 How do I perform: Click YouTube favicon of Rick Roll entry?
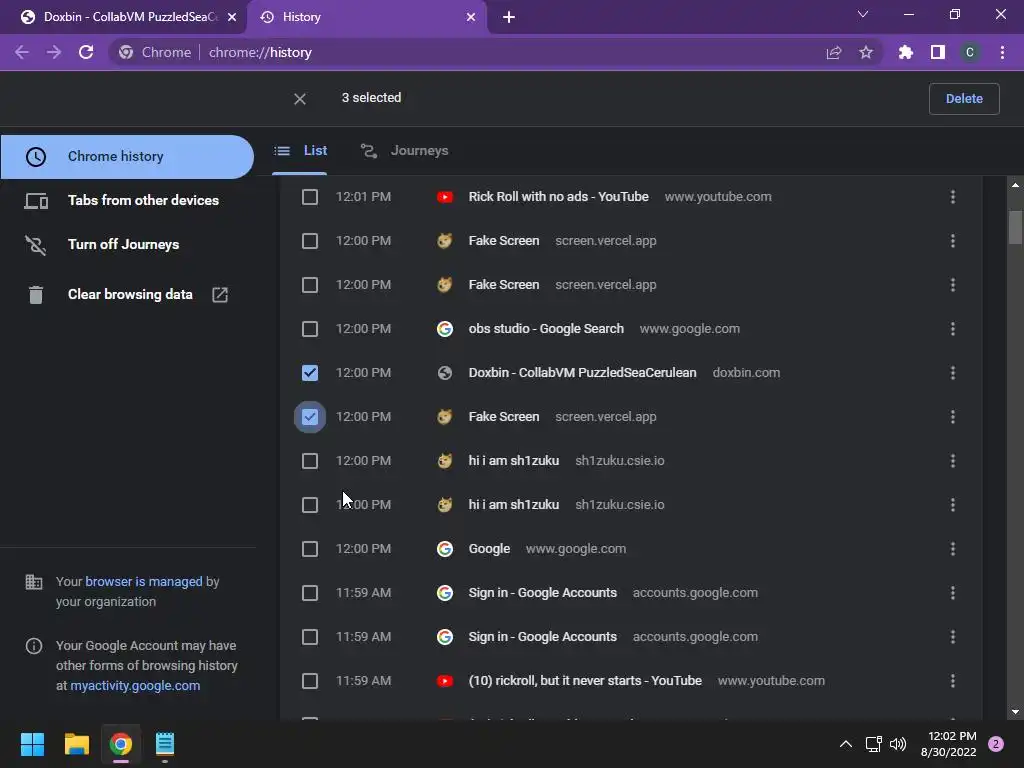(445, 197)
